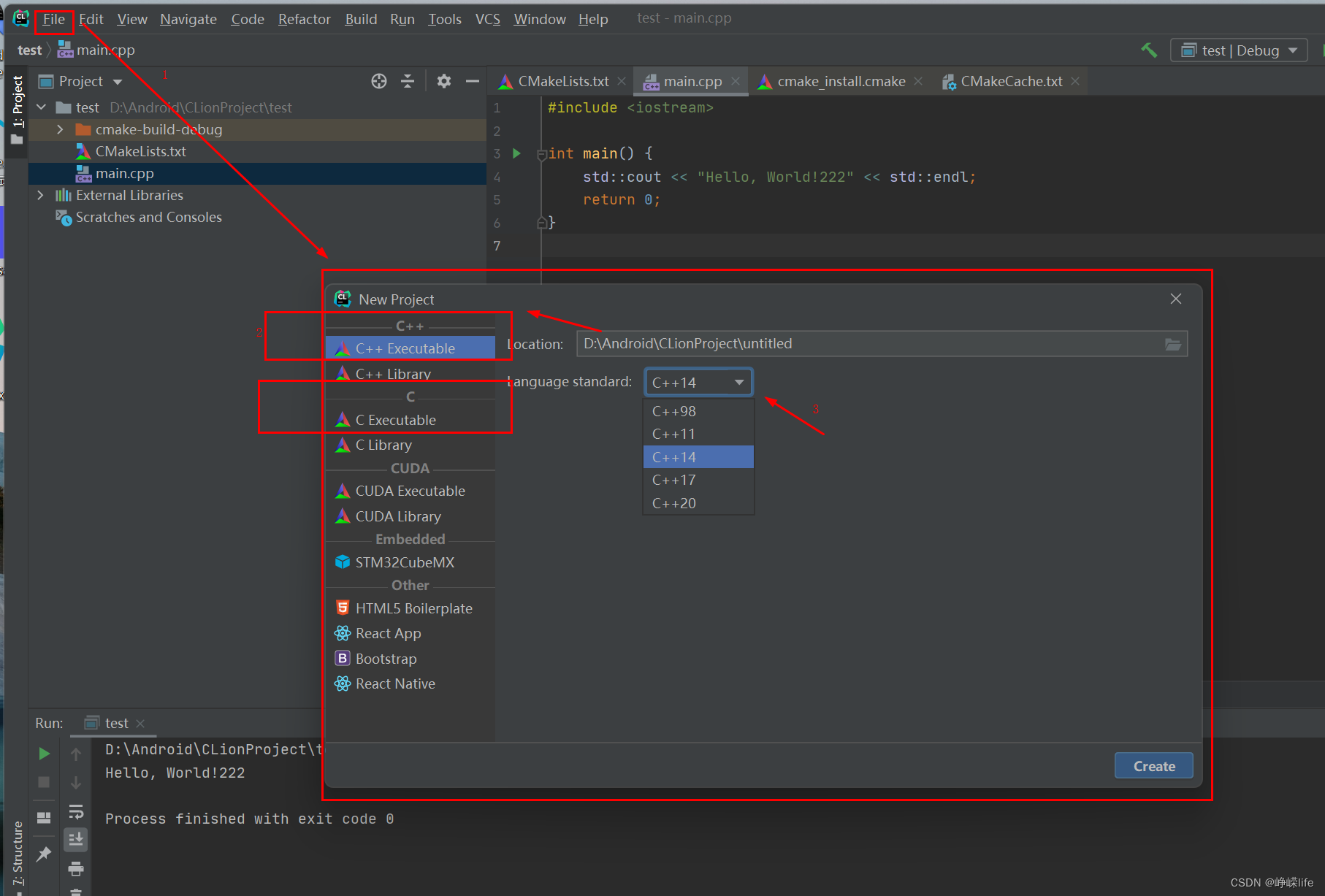
Task: Choose C++98 from language standard list
Action: (x=698, y=411)
